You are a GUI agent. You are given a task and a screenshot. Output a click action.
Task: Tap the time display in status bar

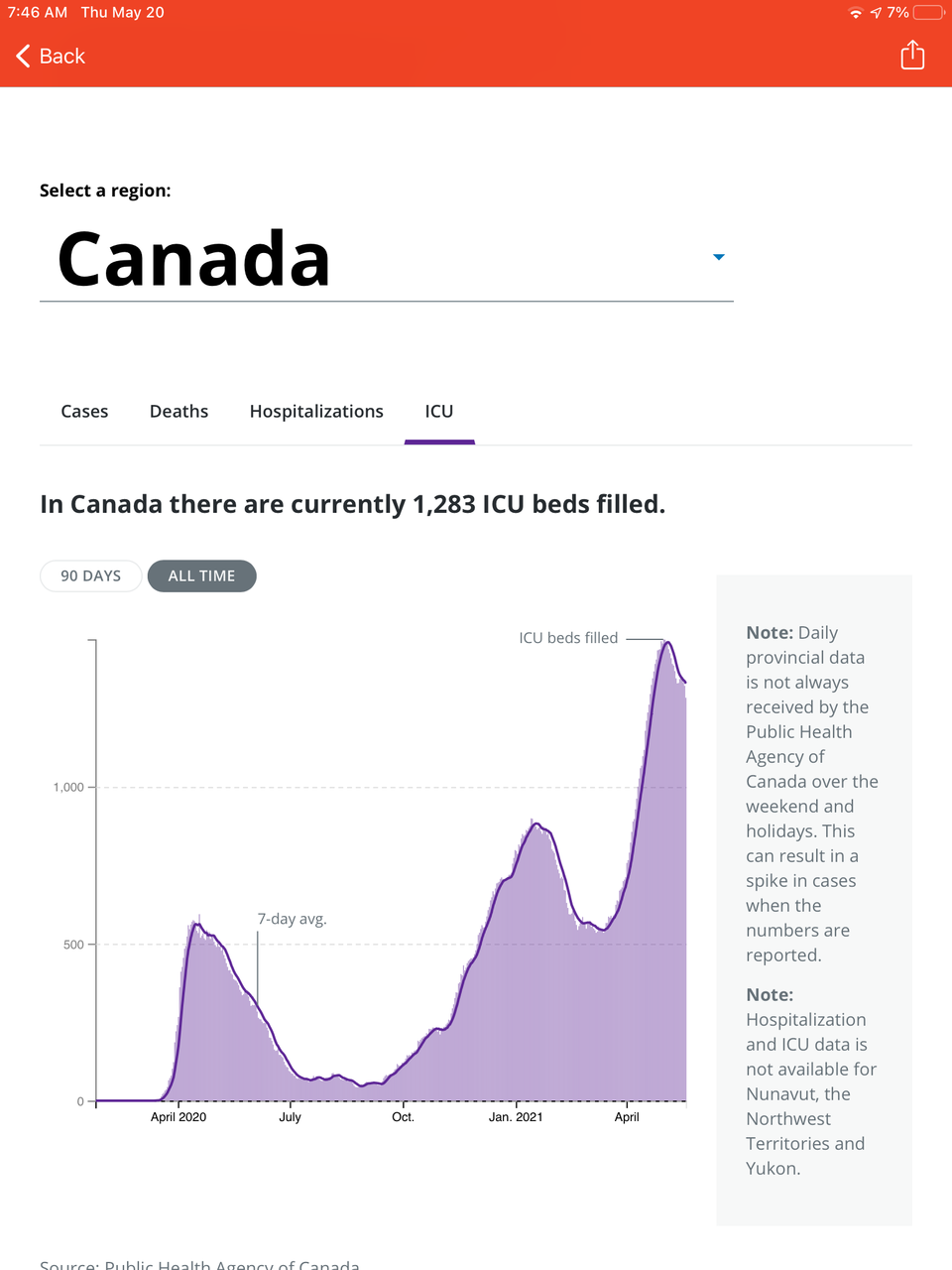[38, 13]
